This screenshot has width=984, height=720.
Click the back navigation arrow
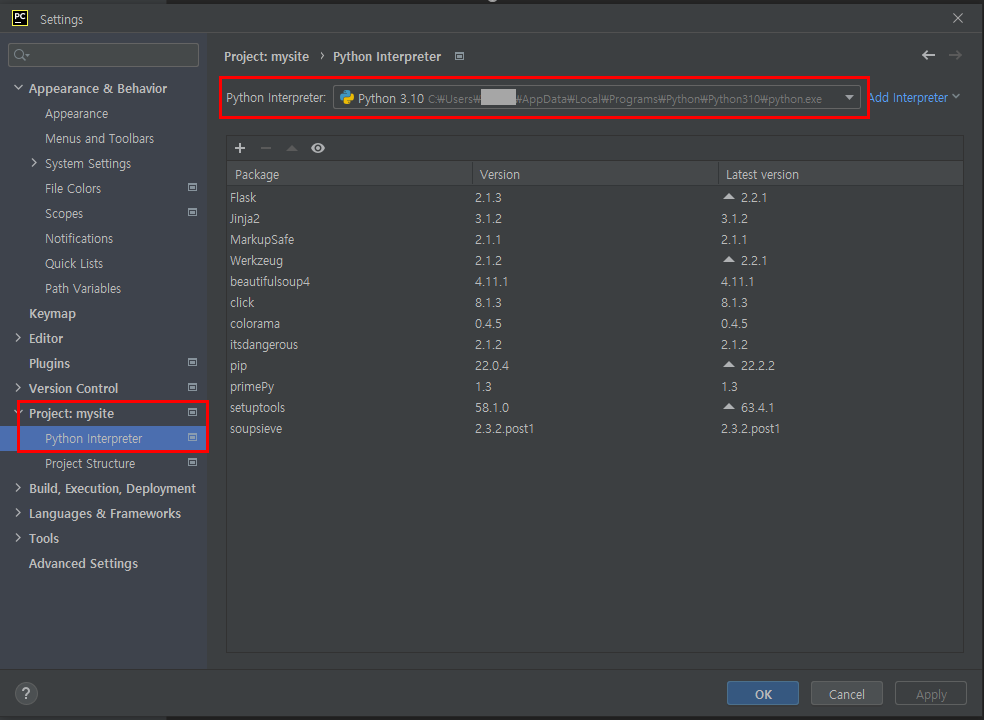pyautogui.click(x=929, y=55)
